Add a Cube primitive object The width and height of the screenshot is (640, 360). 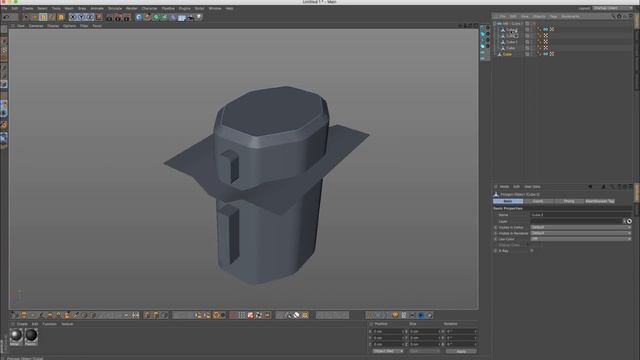(139, 17)
